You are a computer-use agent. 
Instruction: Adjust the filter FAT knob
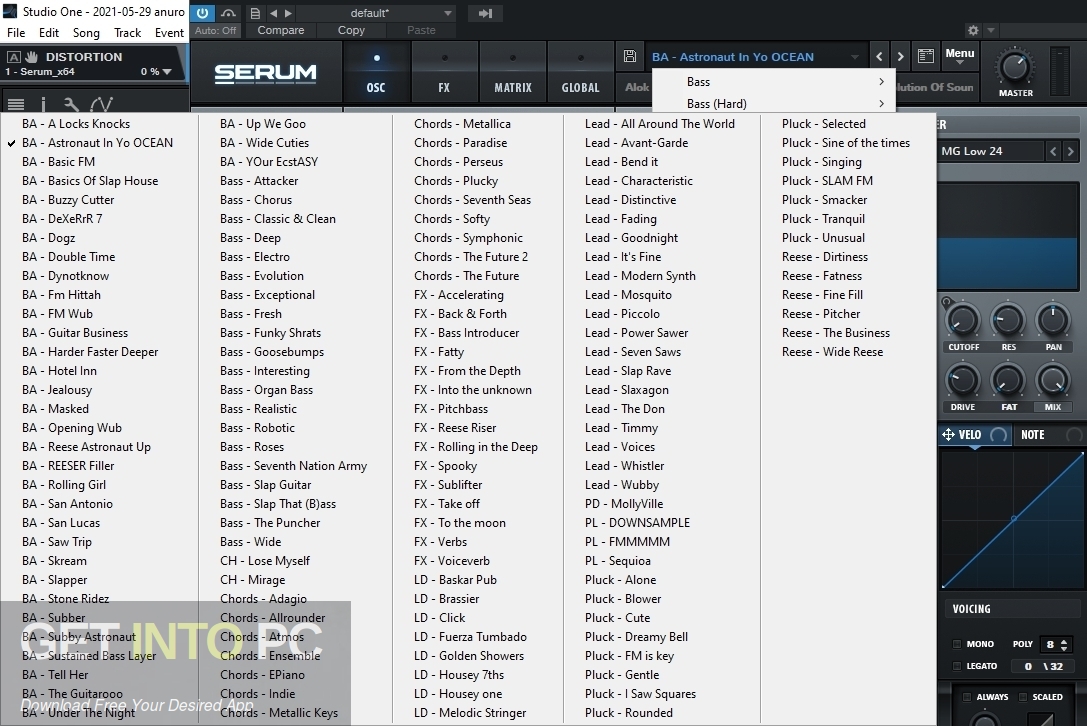pyautogui.click(x=1007, y=381)
